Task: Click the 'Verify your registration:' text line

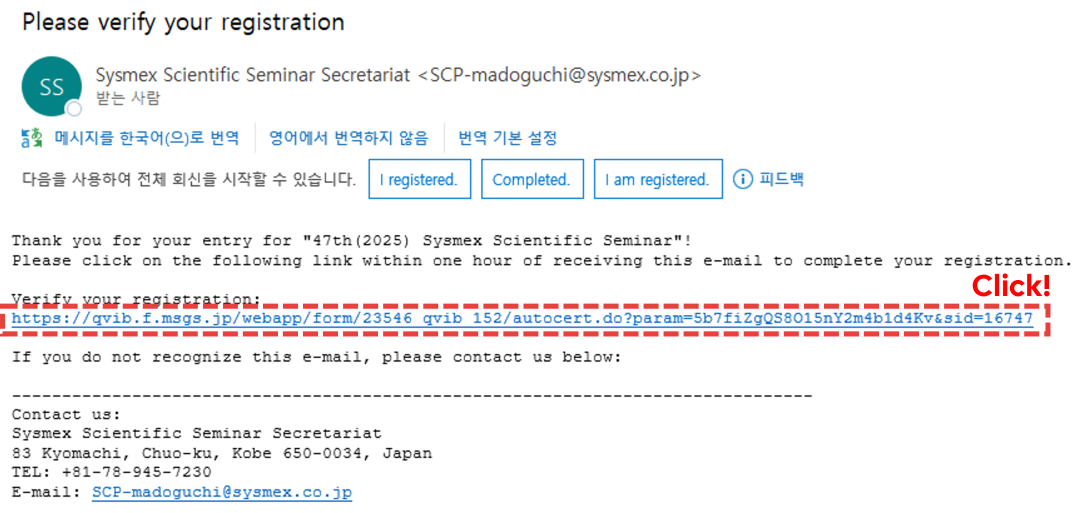Action: [136, 300]
